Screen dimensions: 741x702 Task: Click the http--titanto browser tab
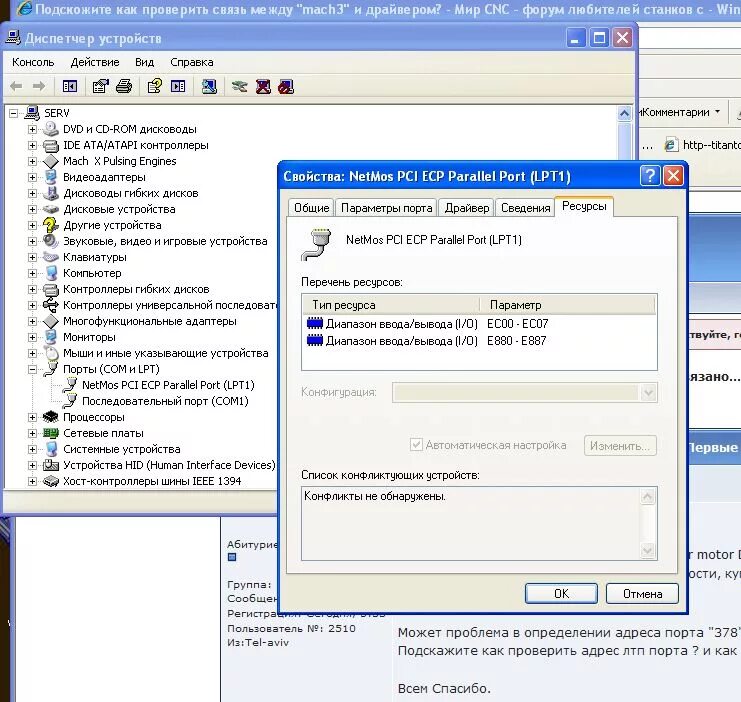tap(703, 145)
